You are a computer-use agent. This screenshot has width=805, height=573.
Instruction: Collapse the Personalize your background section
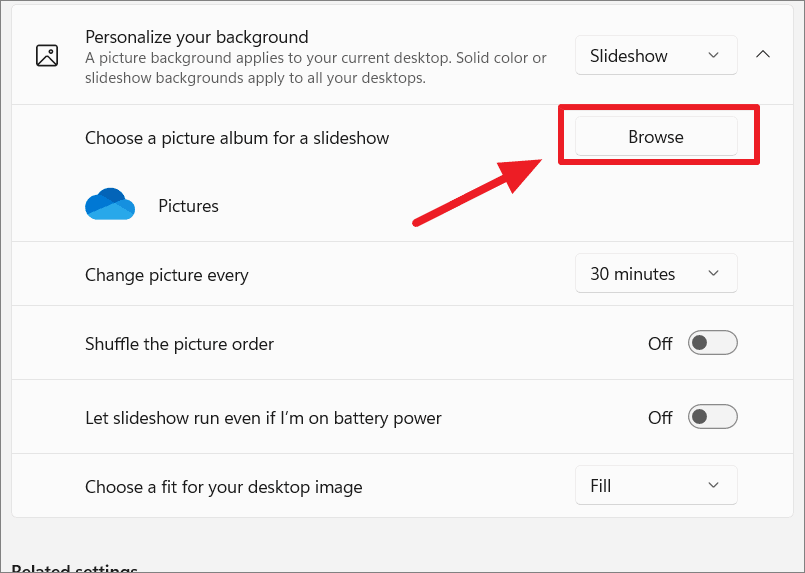coord(763,54)
